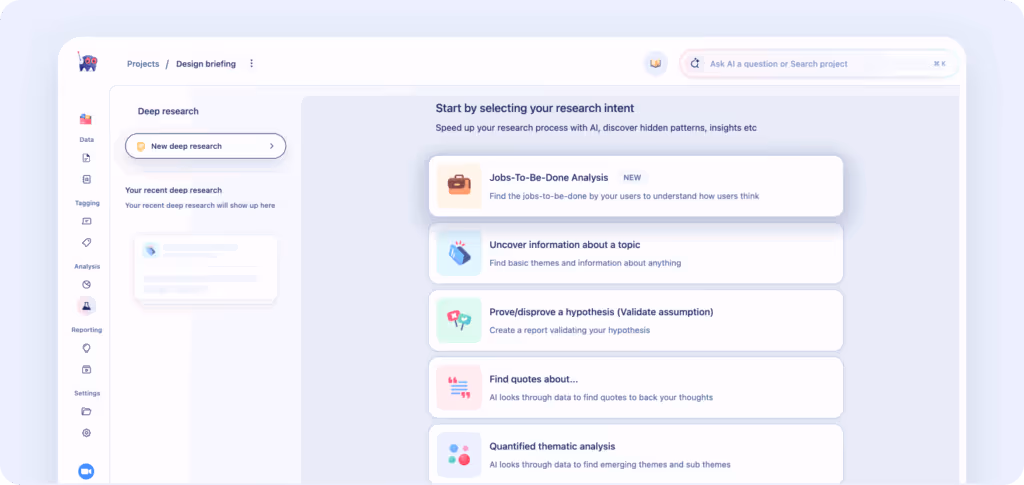This screenshot has width=1024, height=485.
Task: Click the chevron on New deep research button
Action: 272,146
